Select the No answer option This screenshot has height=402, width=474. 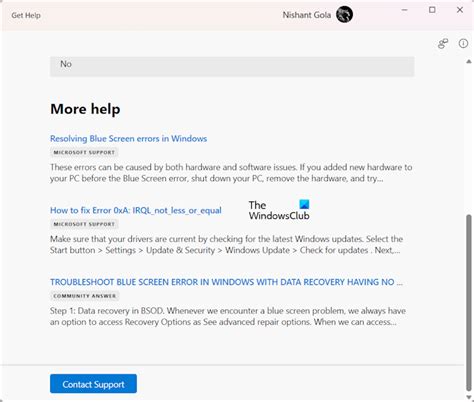click(x=232, y=66)
